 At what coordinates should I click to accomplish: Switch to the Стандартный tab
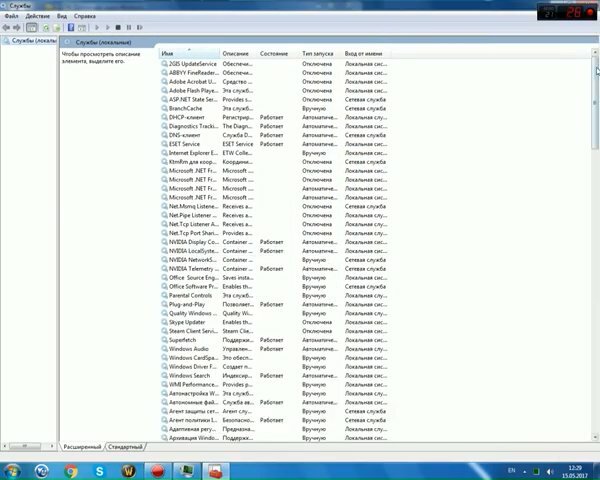click(x=125, y=447)
